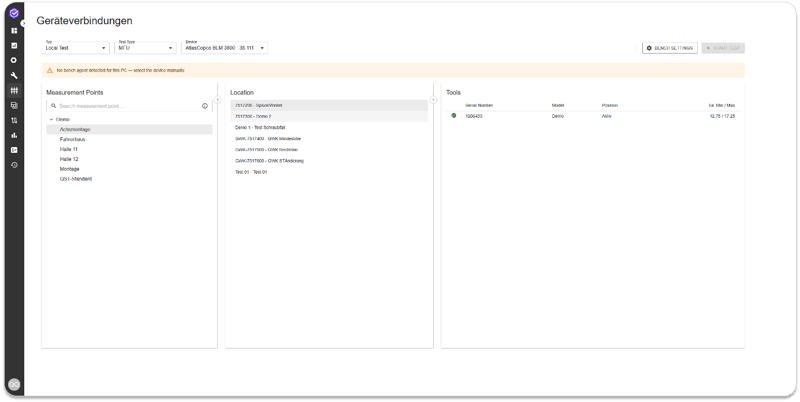Select location 7517300 - Demo 2
Image resolution: width=800 pixels, height=402 pixels.
click(329, 116)
